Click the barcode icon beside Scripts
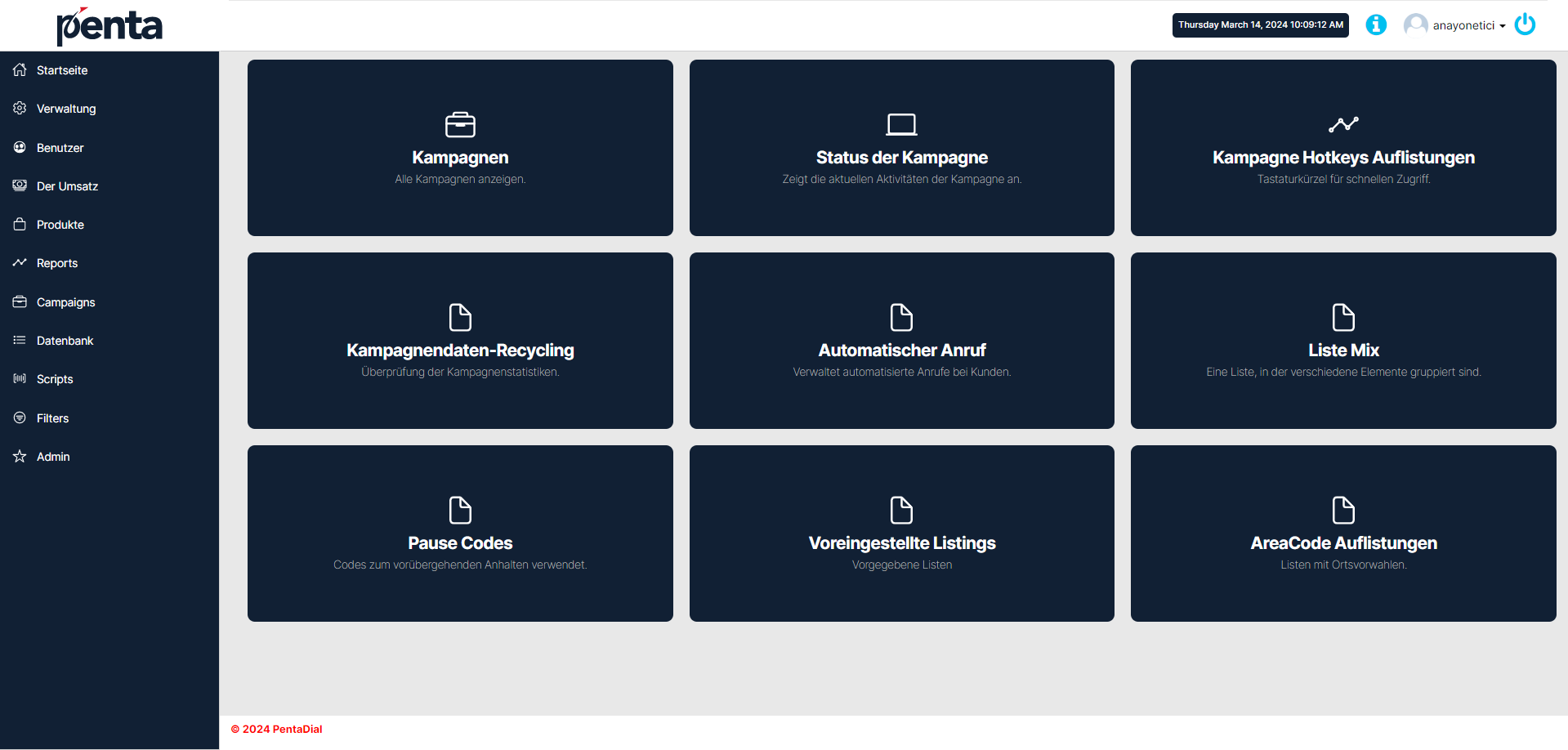 click(x=20, y=379)
